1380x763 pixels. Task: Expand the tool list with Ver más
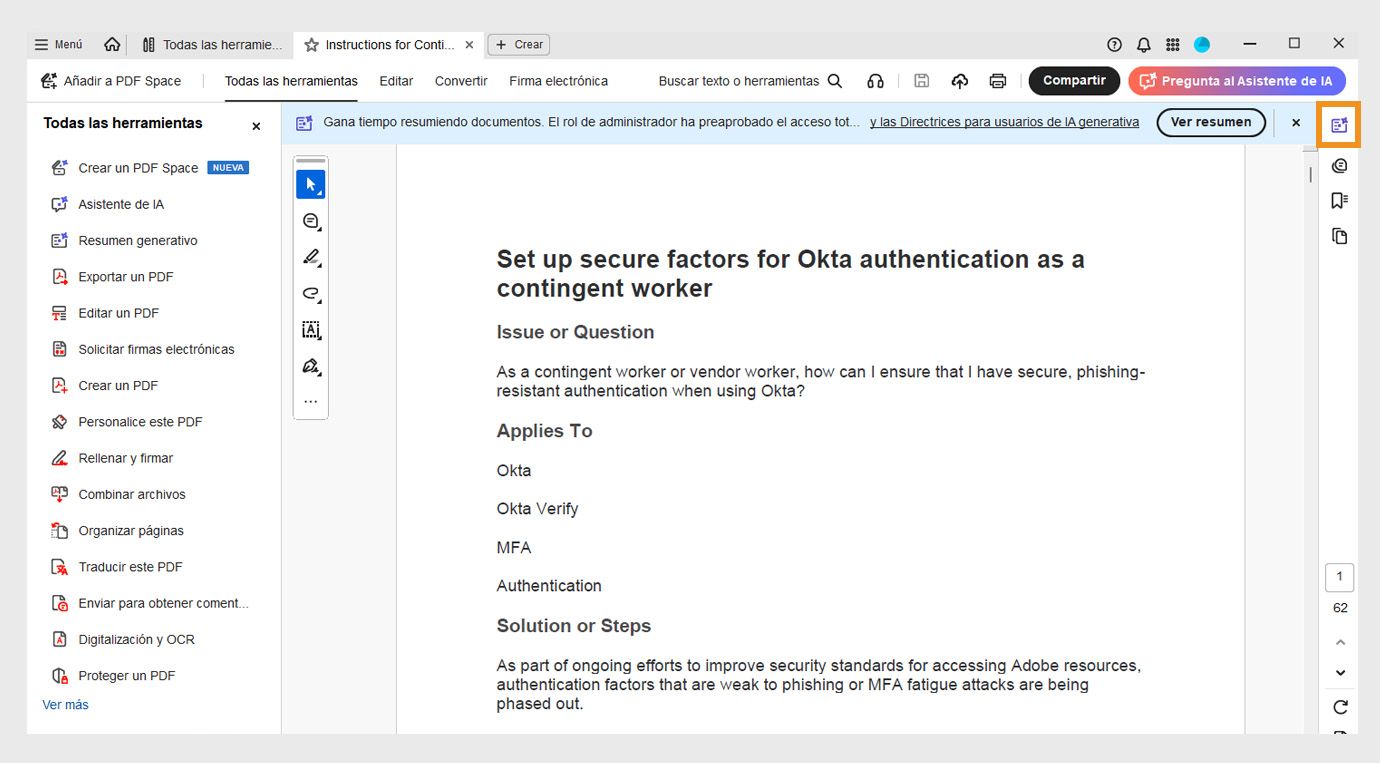(x=65, y=705)
